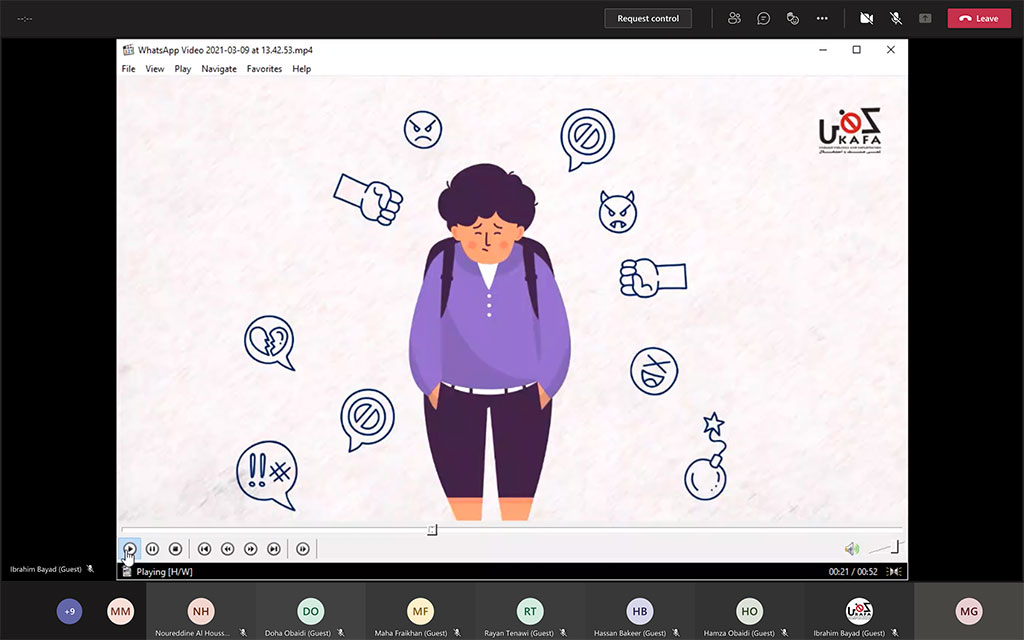Viewport: 1024px width, 640px height.
Task: Click the share content button
Action: point(925,18)
